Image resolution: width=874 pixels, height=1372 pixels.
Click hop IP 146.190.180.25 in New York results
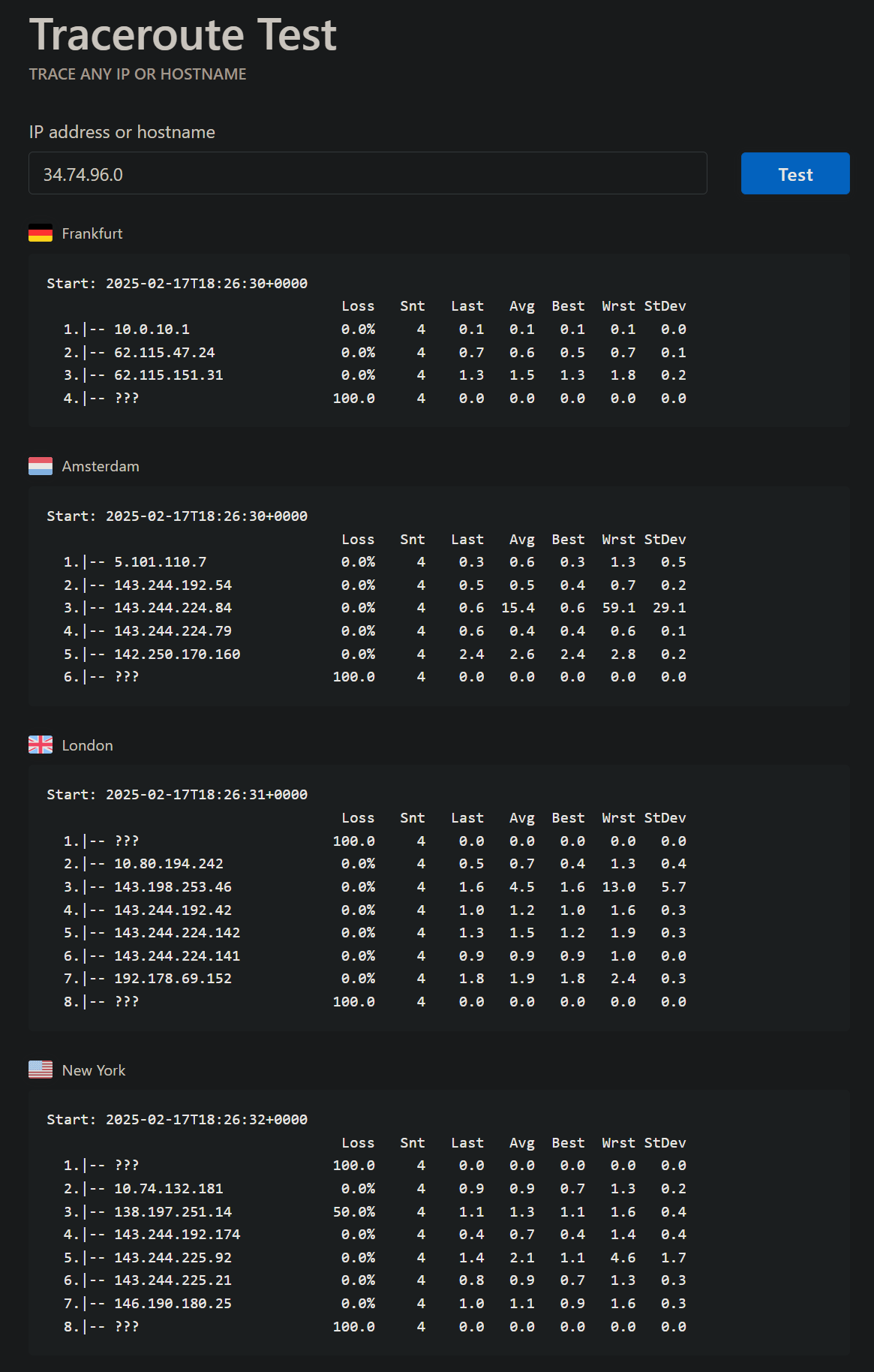173,1304
